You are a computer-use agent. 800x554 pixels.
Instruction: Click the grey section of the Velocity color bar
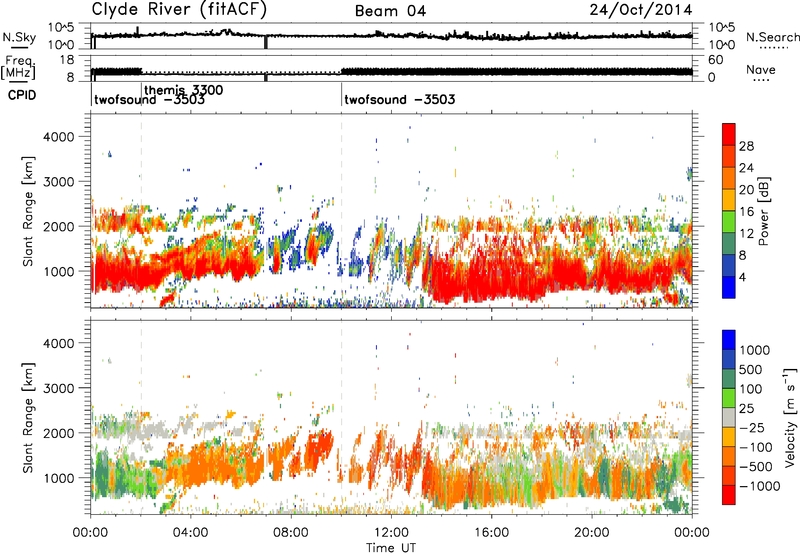[729, 418]
